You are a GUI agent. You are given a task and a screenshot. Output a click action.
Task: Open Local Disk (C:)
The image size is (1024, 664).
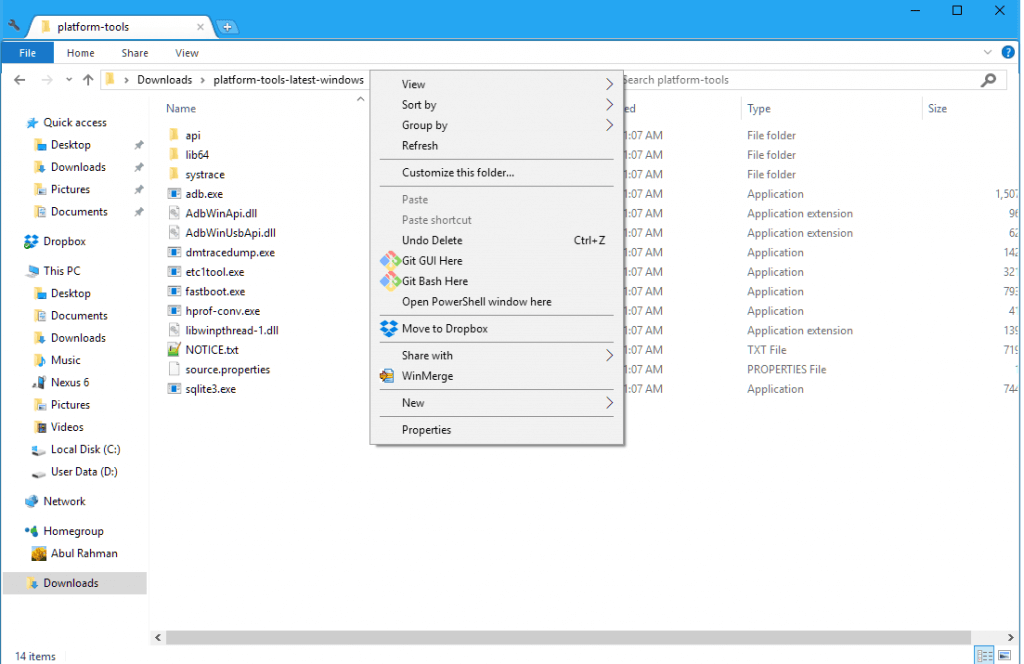tap(85, 449)
